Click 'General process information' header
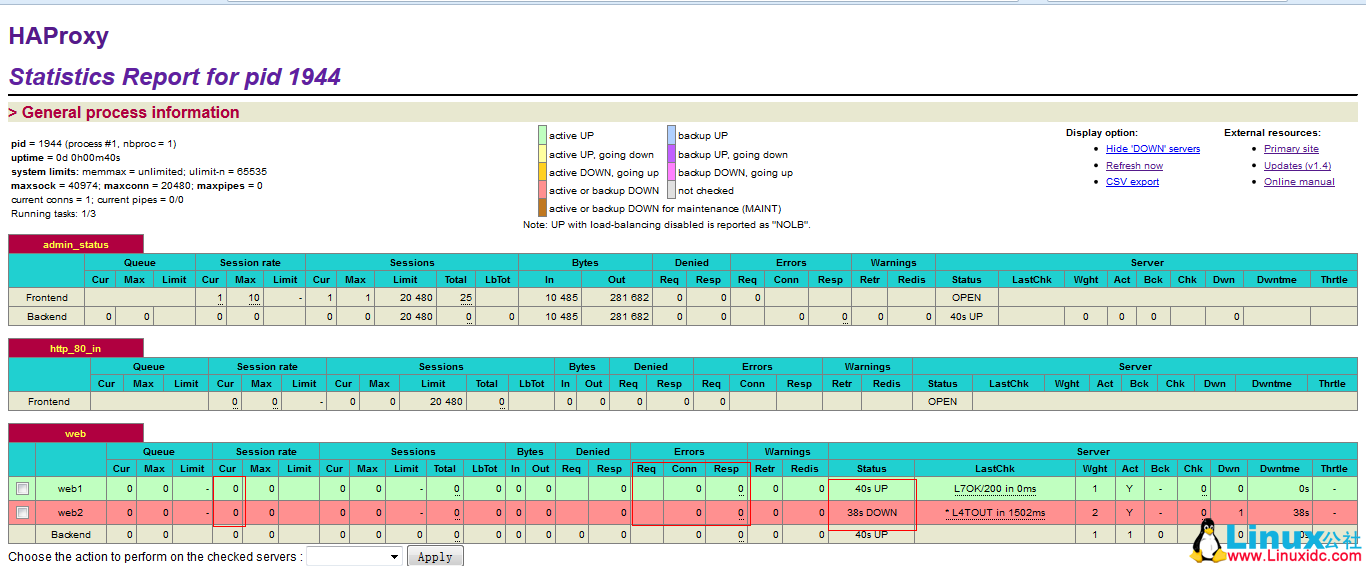Image resolution: width=1366 pixels, height=566 pixels. pyautogui.click(x=124, y=113)
